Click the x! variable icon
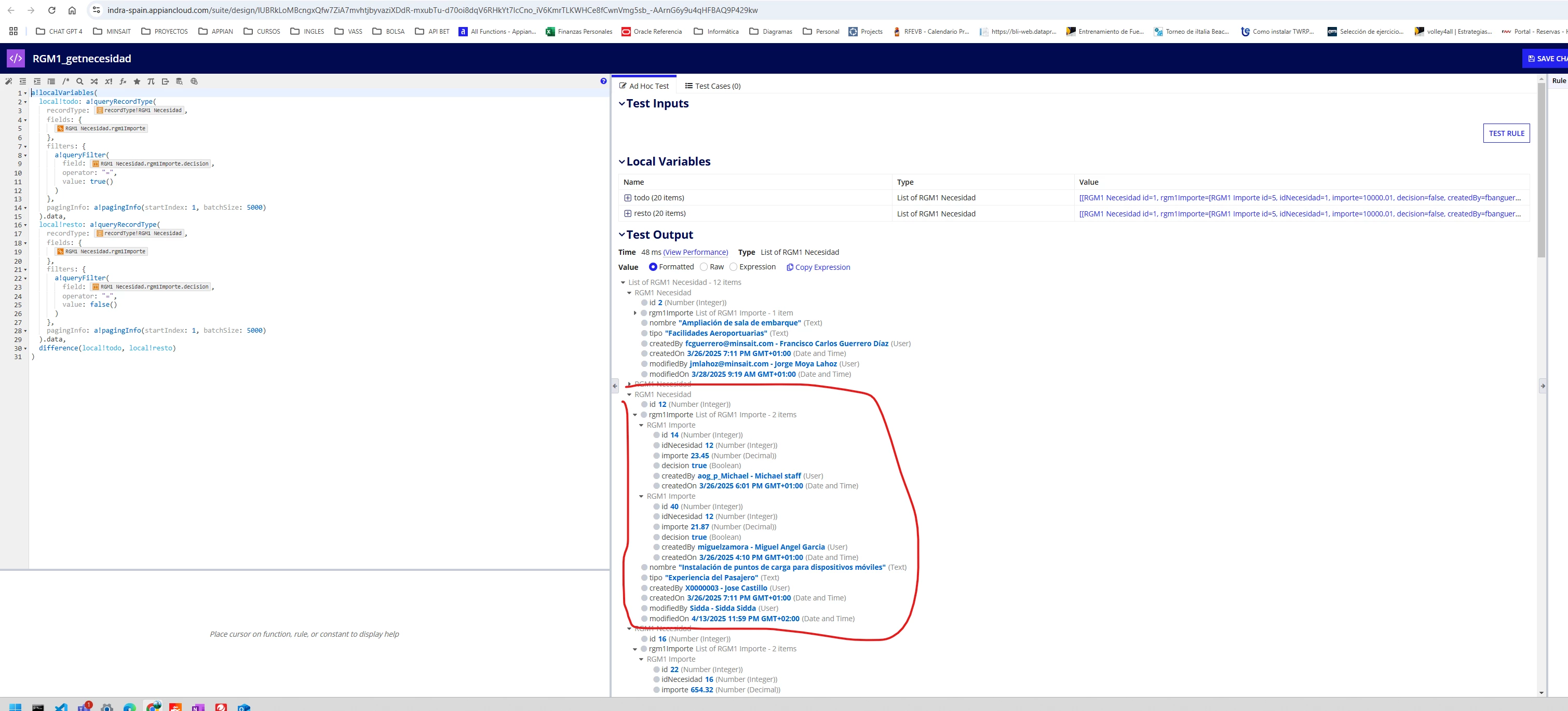Image resolution: width=1568 pixels, height=711 pixels. [x=109, y=81]
